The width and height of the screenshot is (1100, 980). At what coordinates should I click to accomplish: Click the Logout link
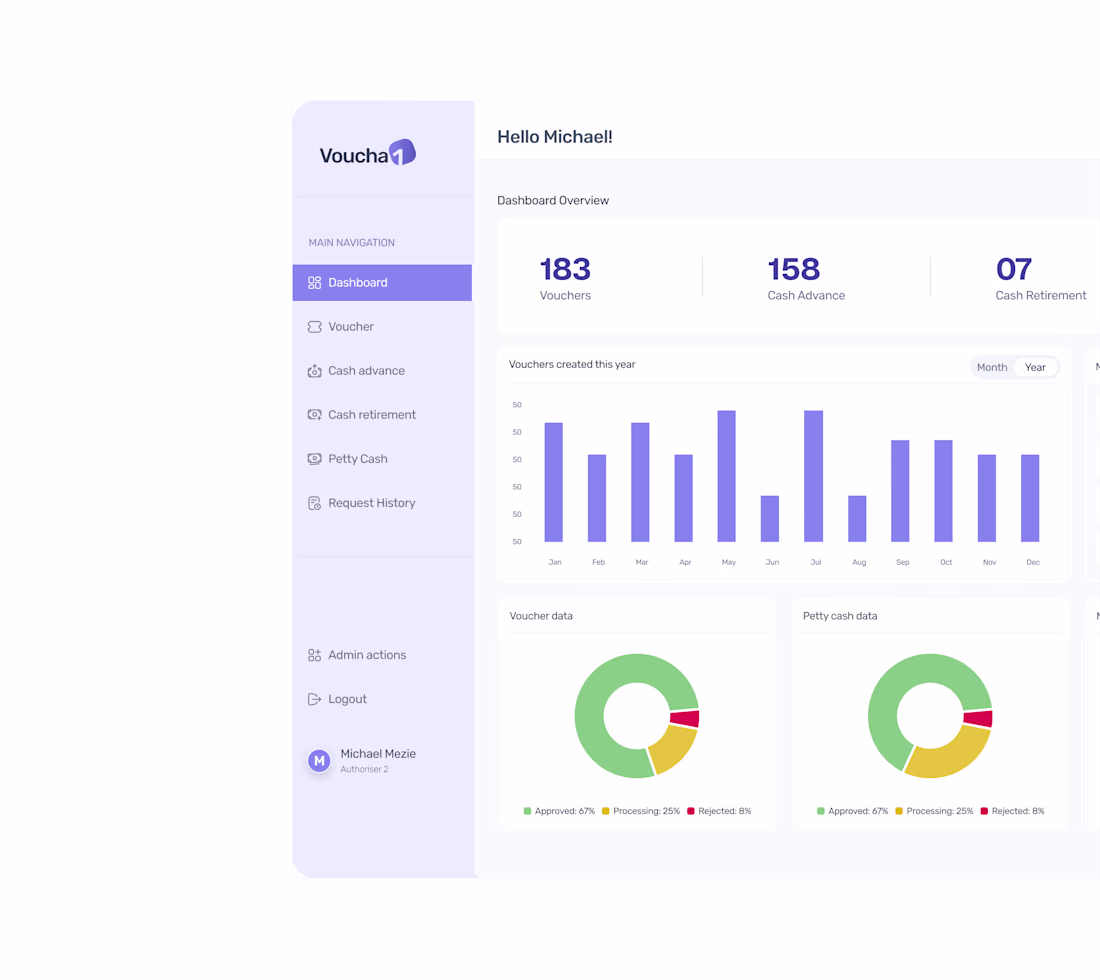tap(347, 699)
